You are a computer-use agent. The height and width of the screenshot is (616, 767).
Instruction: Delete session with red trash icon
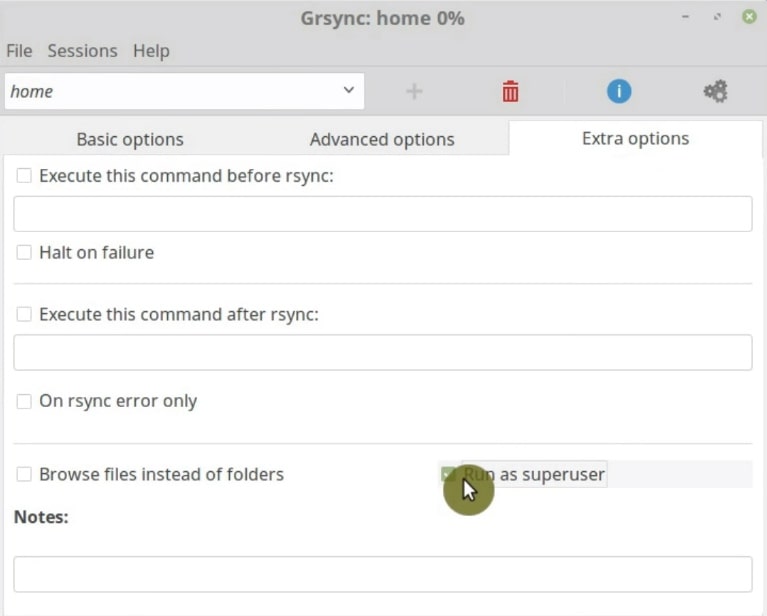(x=510, y=91)
